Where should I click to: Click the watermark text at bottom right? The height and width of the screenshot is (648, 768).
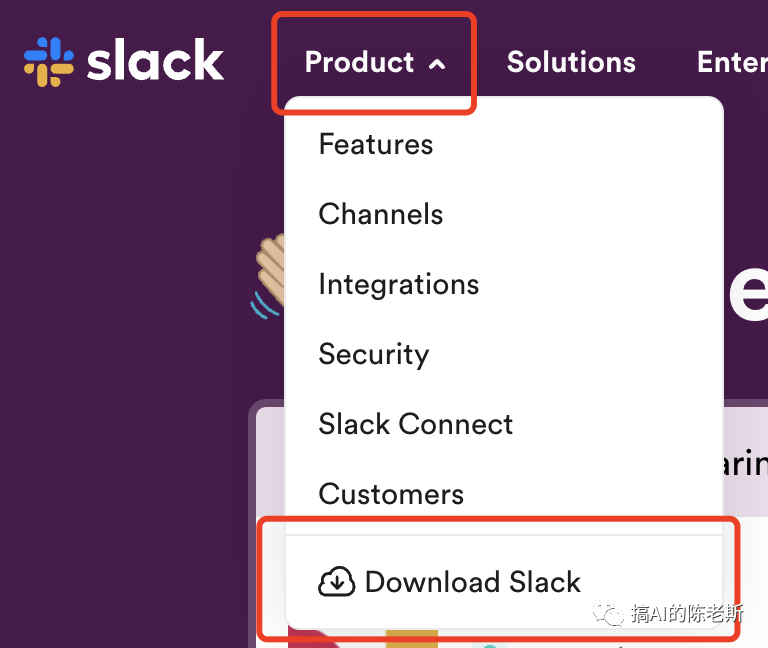click(x=688, y=613)
